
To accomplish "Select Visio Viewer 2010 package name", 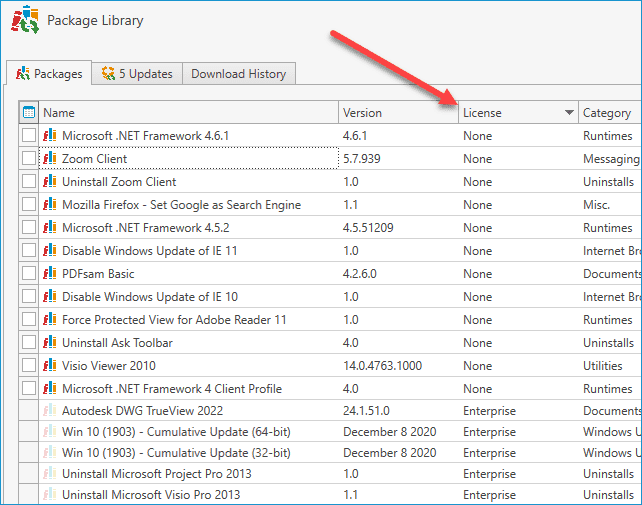I will pyautogui.click(x=109, y=365).
